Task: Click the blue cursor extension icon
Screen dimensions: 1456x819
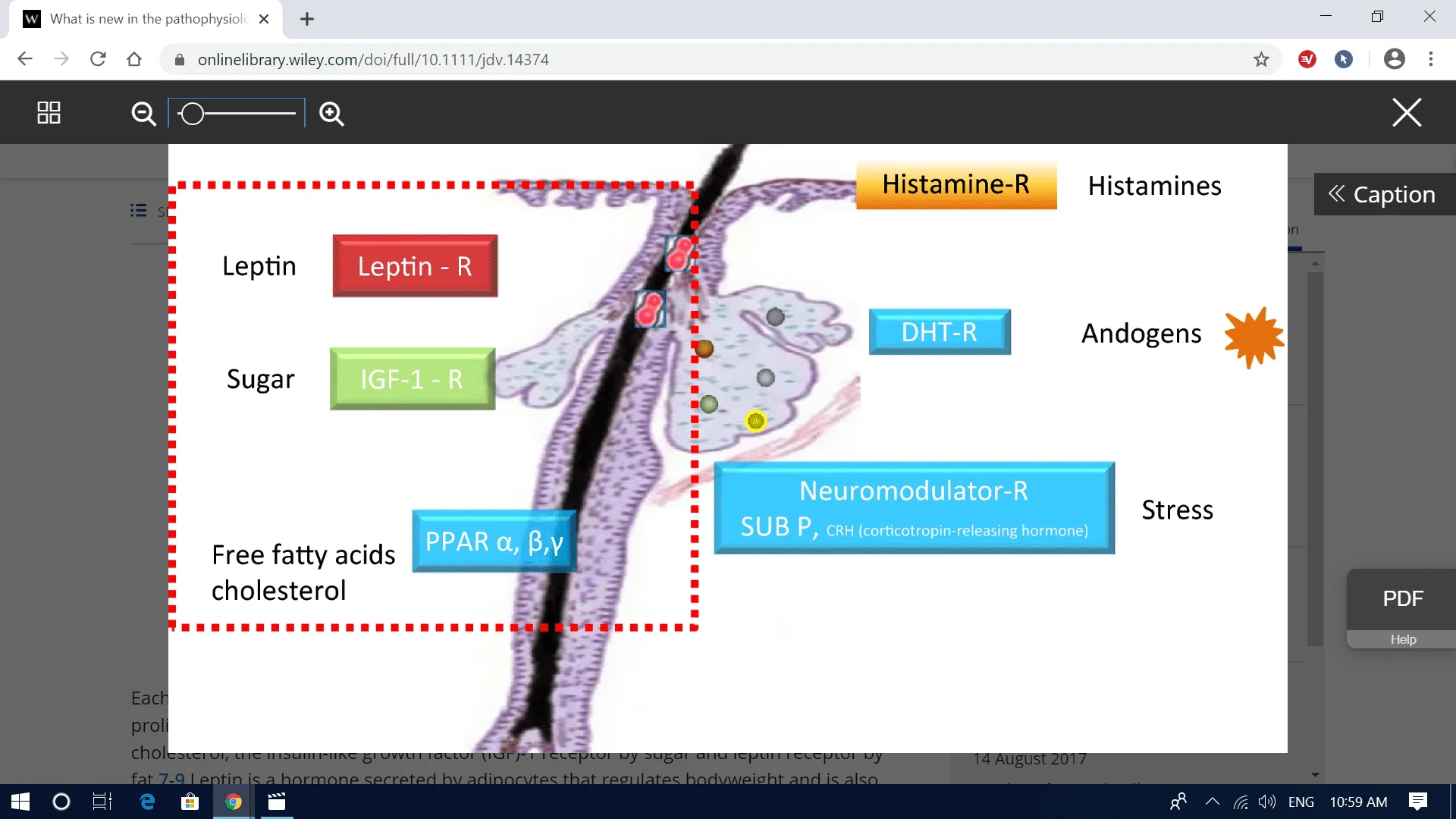Action: [1344, 59]
